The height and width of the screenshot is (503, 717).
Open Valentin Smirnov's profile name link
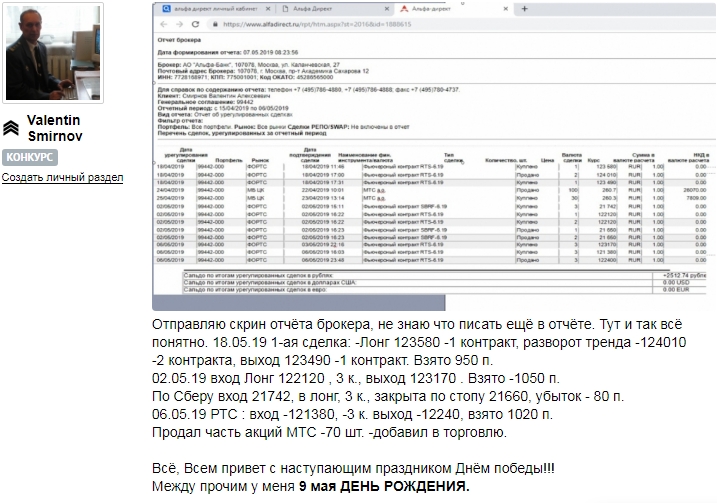(x=54, y=128)
